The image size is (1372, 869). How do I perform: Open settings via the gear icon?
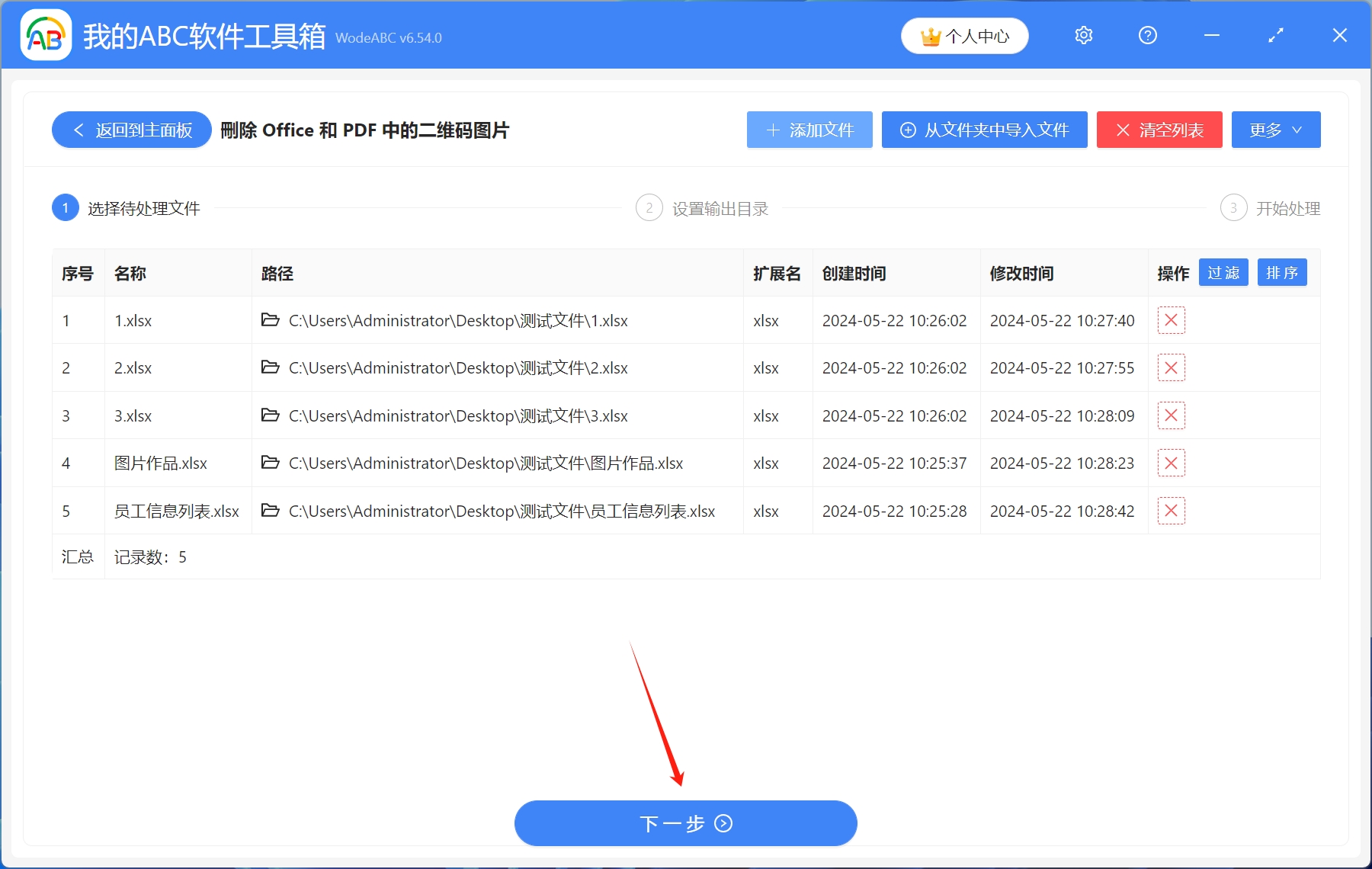pyautogui.click(x=1083, y=35)
